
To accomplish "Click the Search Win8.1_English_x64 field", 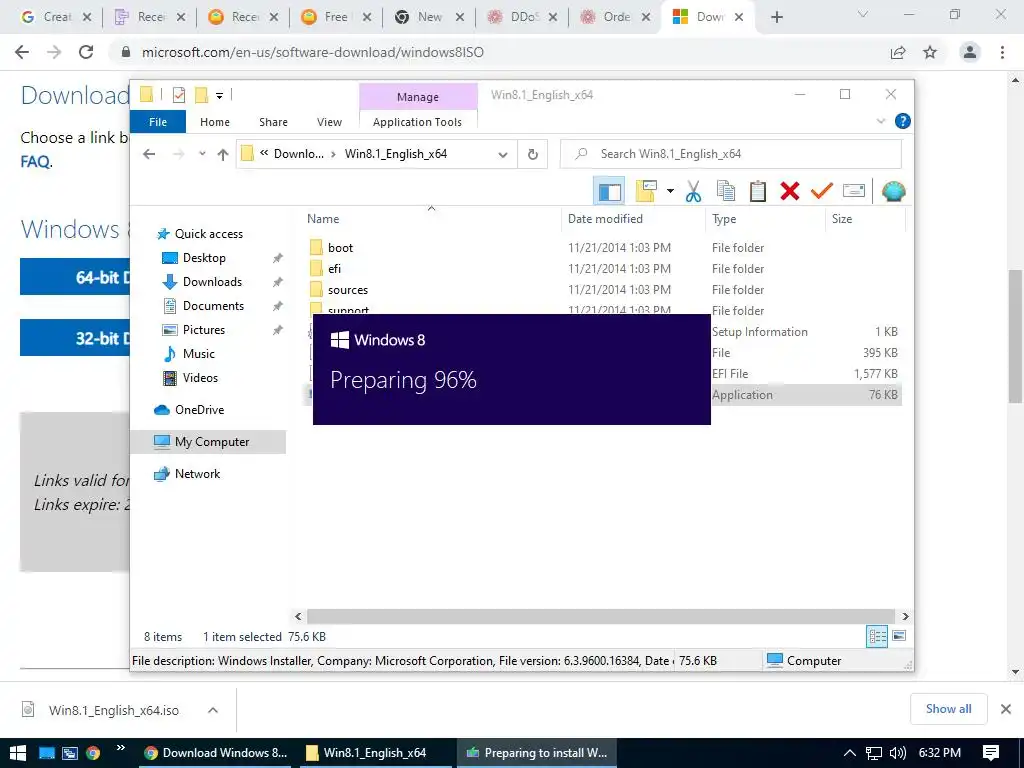I will coord(731,154).
